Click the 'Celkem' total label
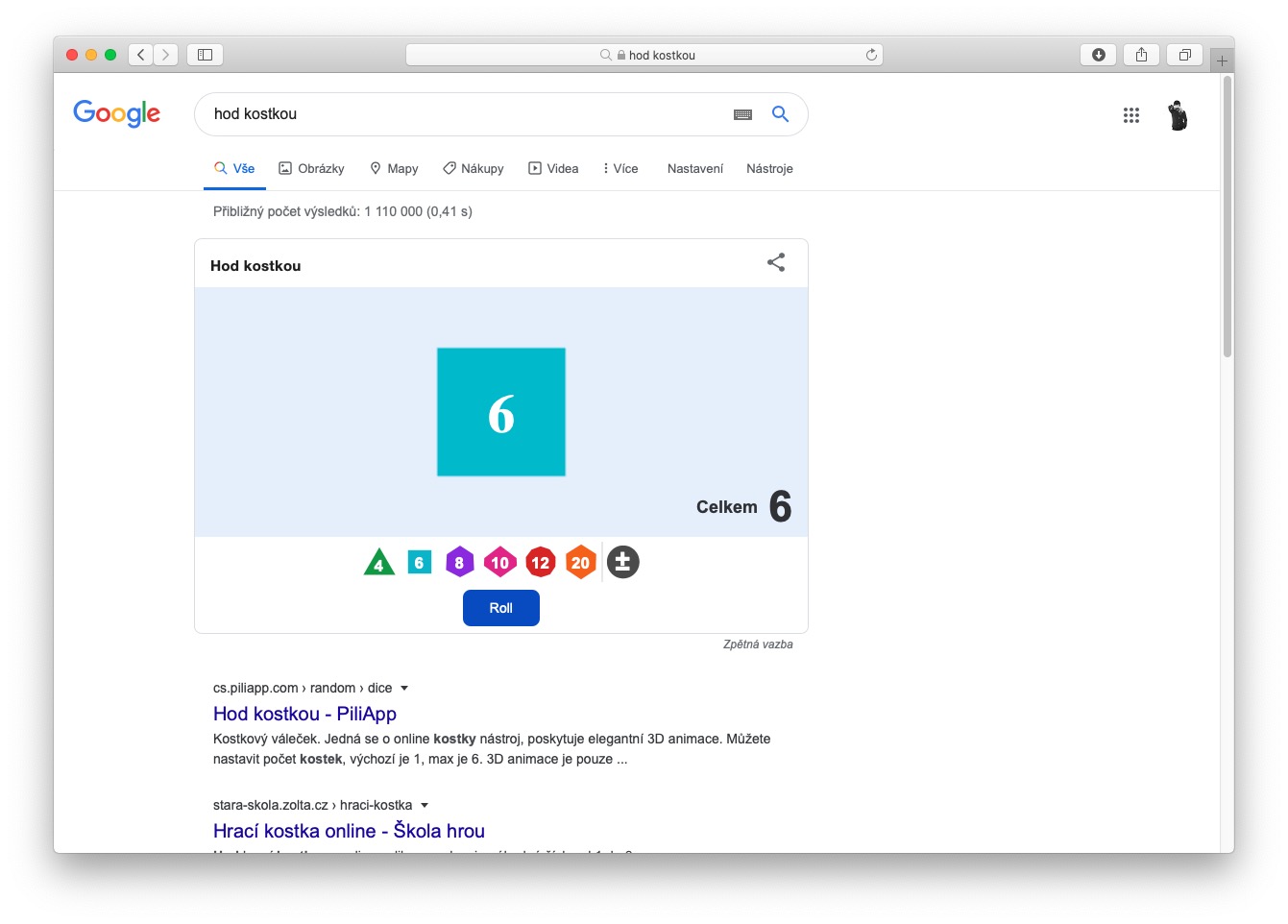Viewport: 1288px width, 924px height. (x=727, y=507)
